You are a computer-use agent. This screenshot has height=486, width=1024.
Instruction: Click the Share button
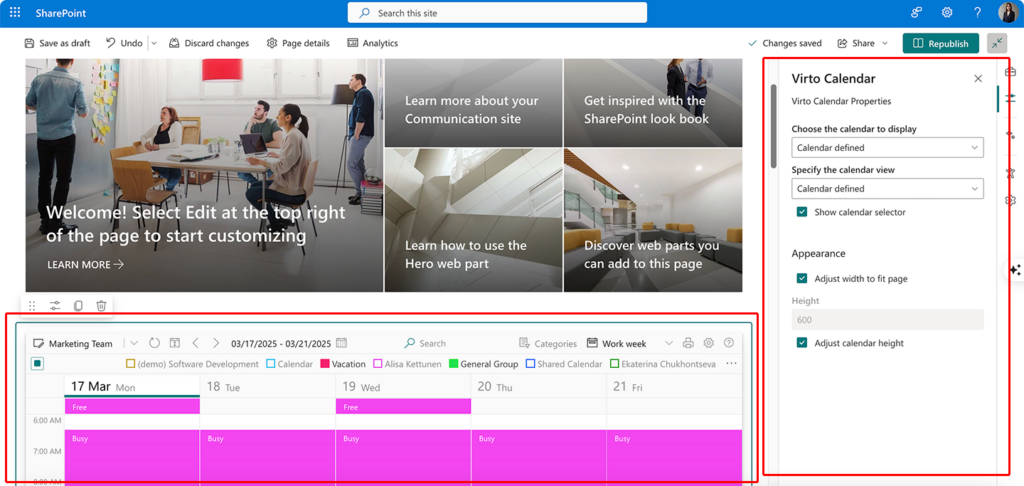click(856, 43)
